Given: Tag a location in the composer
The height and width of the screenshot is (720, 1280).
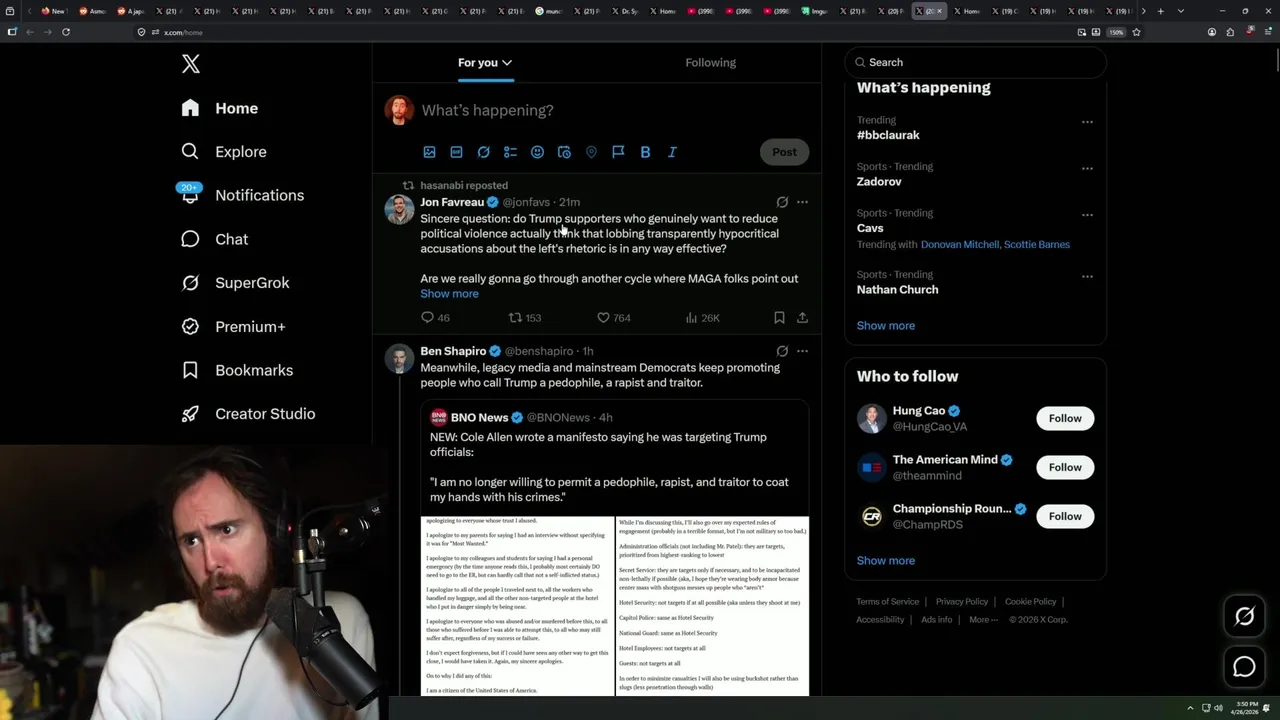Looking at the screenshot, I should coord(591,152).
